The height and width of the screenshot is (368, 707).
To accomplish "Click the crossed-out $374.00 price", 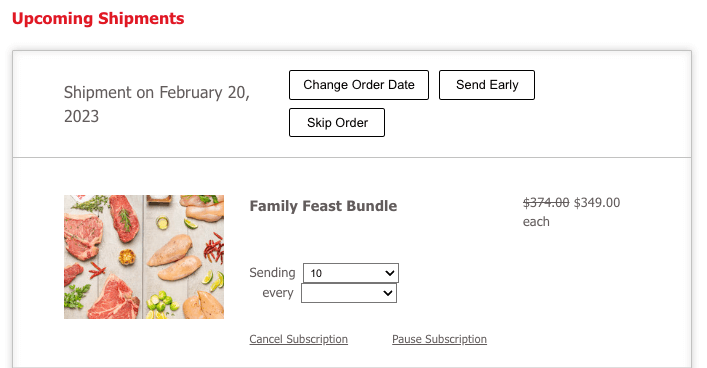I will coord(546,202).
